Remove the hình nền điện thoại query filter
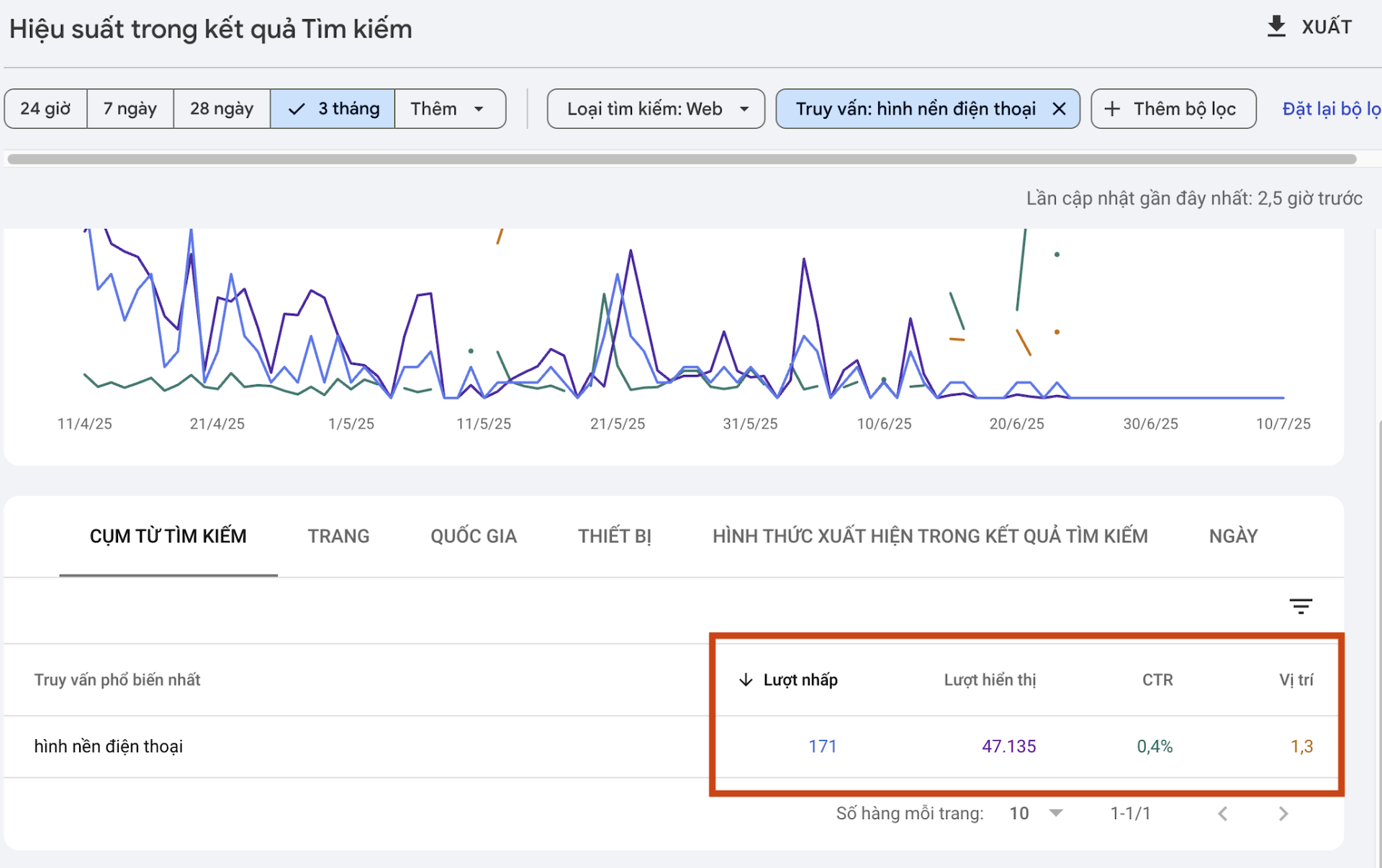The width and height of the screenshot is (1382, 868). [1059, 109]
